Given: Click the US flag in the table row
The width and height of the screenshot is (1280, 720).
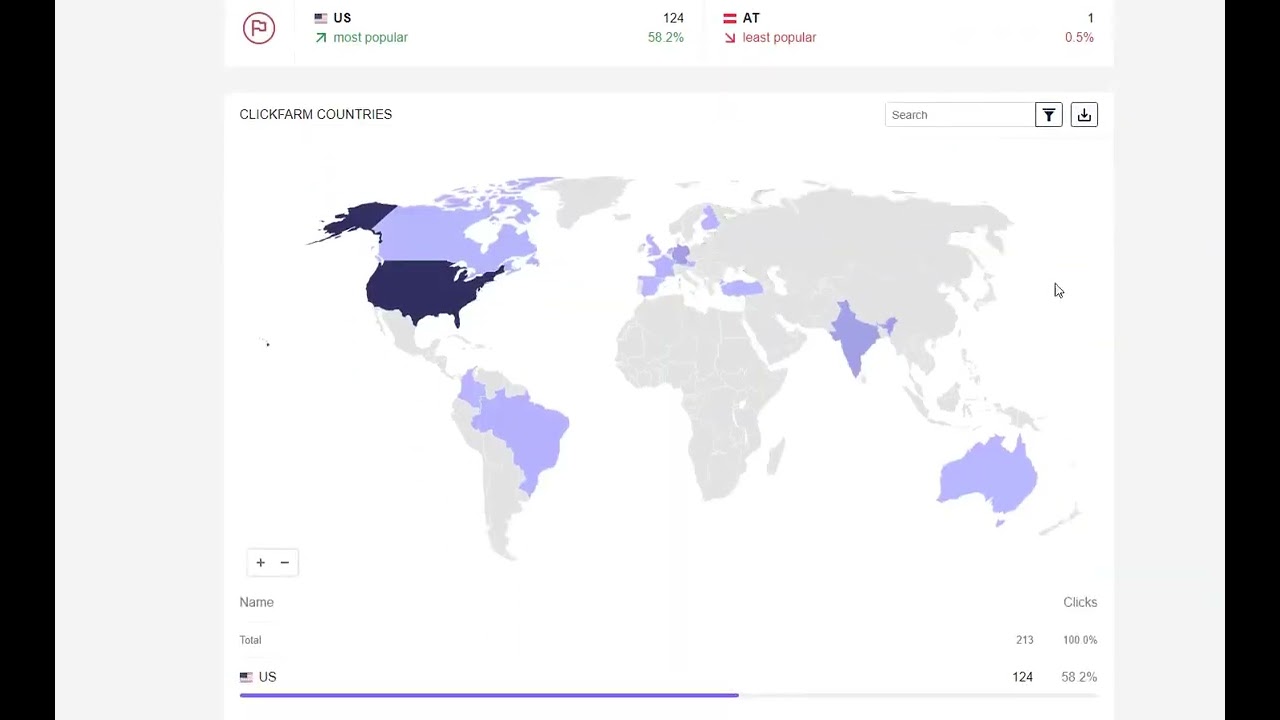Looking at the screenshot, I should (x=246, y=677).
